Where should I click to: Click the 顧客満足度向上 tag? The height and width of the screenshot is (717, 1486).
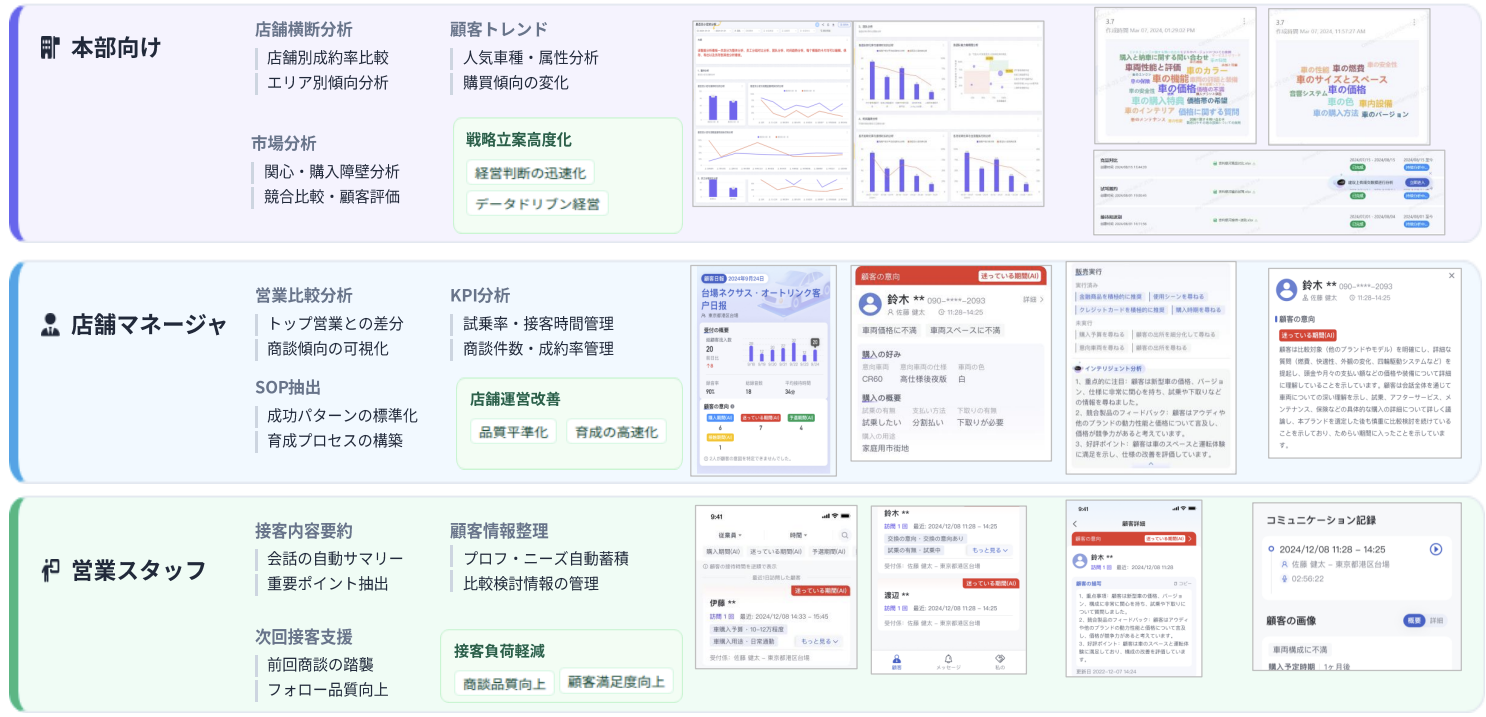(x=616, y=682)
